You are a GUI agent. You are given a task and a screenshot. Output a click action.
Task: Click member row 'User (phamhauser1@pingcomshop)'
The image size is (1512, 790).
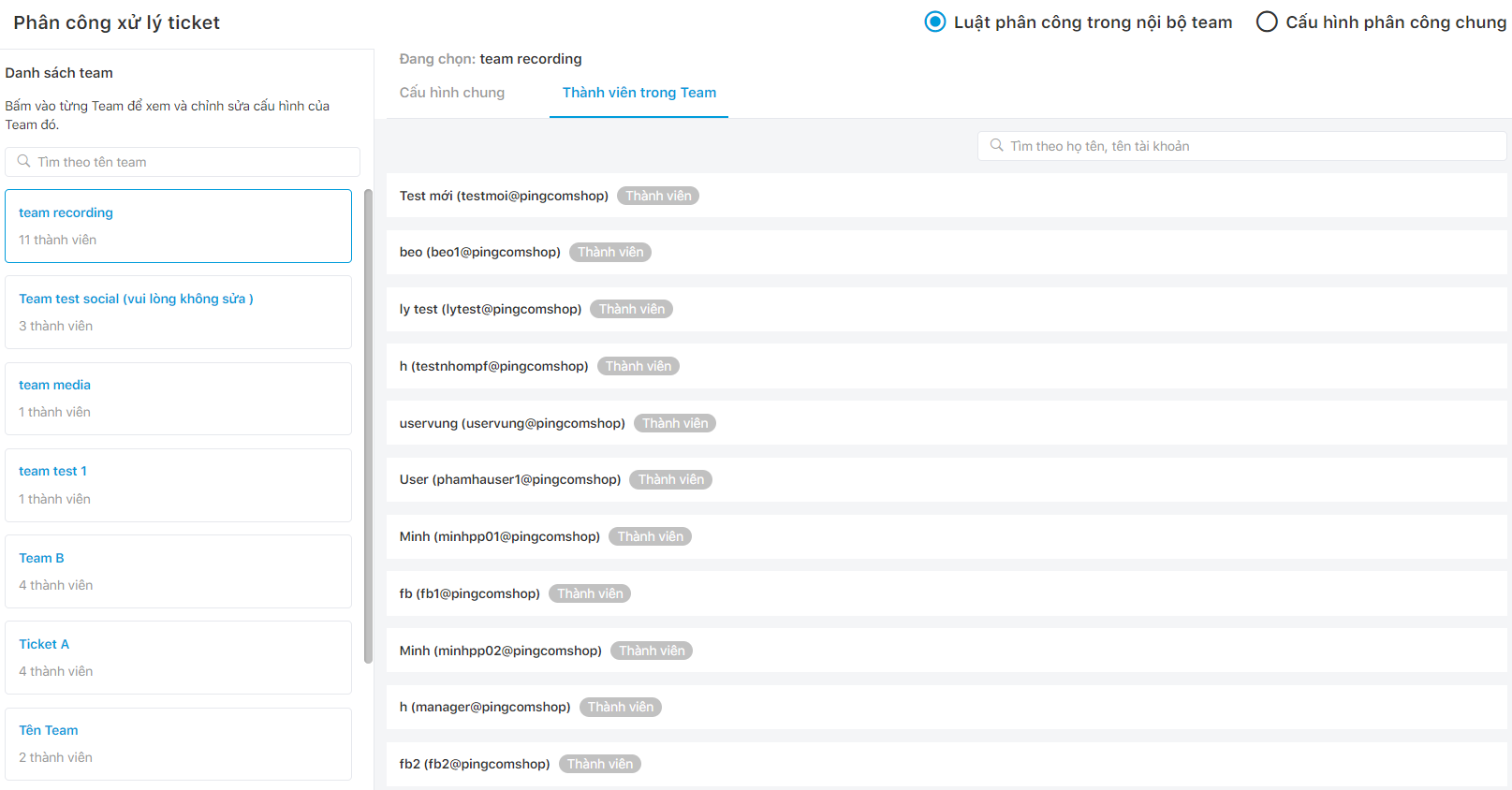tap(947, 479)
